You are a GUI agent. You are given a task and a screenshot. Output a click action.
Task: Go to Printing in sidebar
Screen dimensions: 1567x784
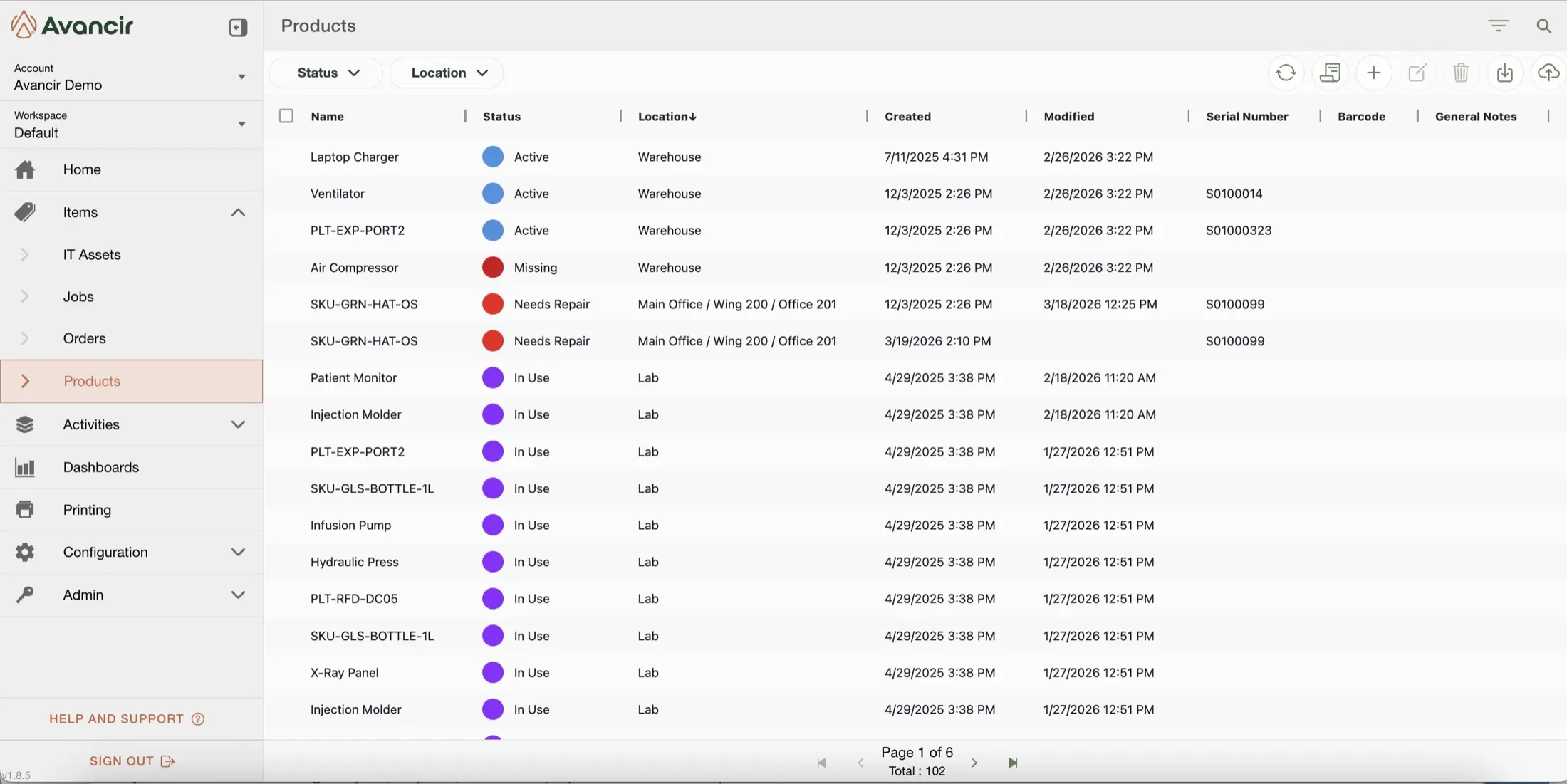click(x=87, y=510)
